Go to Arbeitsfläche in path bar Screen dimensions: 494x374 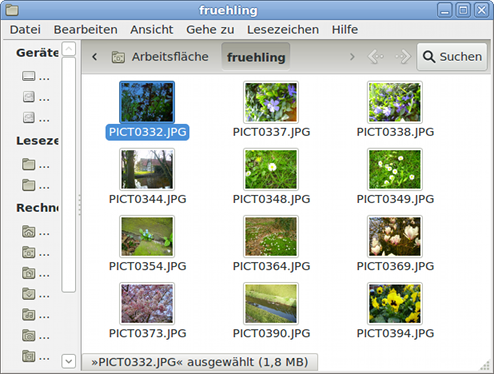click(x=160, y=57)
